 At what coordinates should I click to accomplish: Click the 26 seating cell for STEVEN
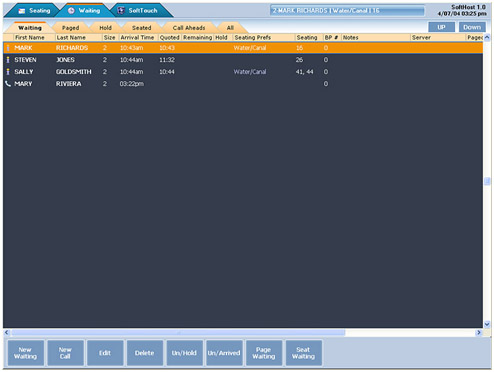tap(299, 60)
